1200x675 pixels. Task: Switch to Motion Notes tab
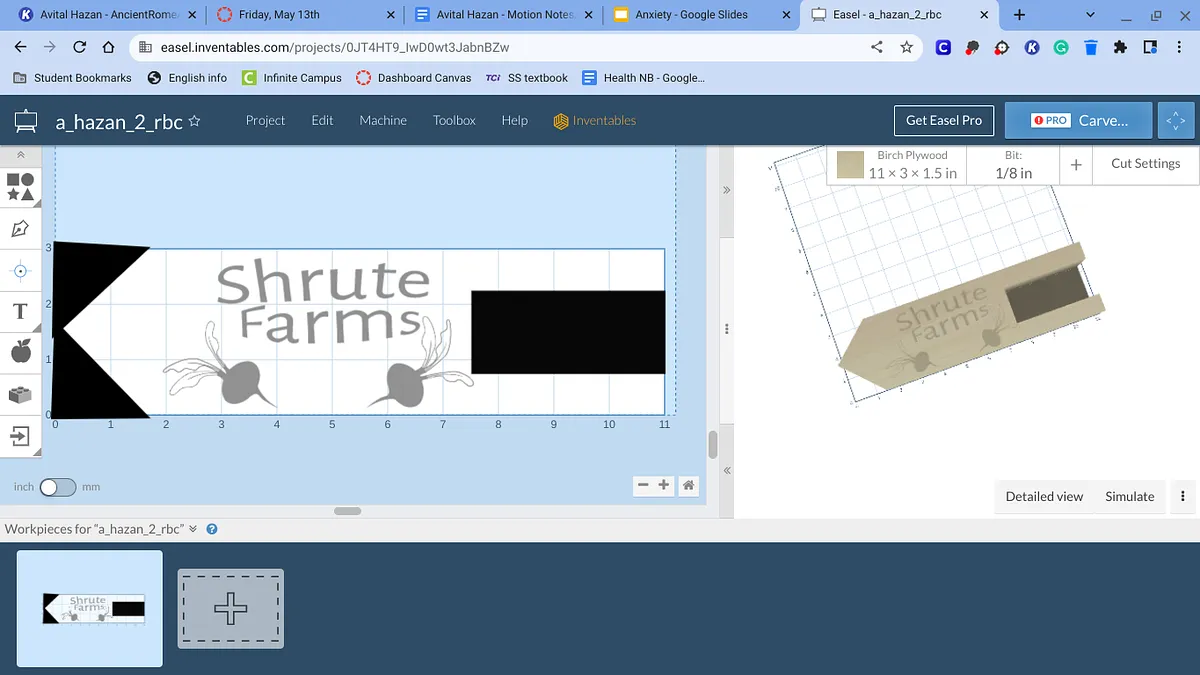504,15
